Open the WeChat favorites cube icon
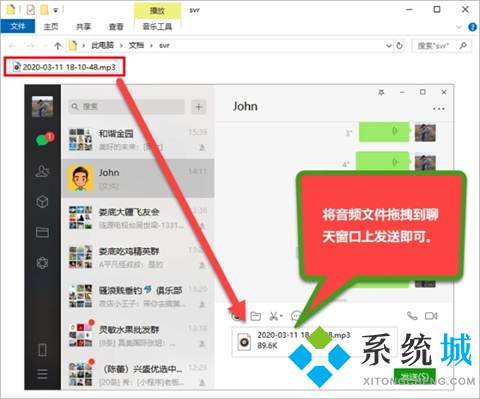The width and height of the screenshot is (480, 399). [42, 202]
